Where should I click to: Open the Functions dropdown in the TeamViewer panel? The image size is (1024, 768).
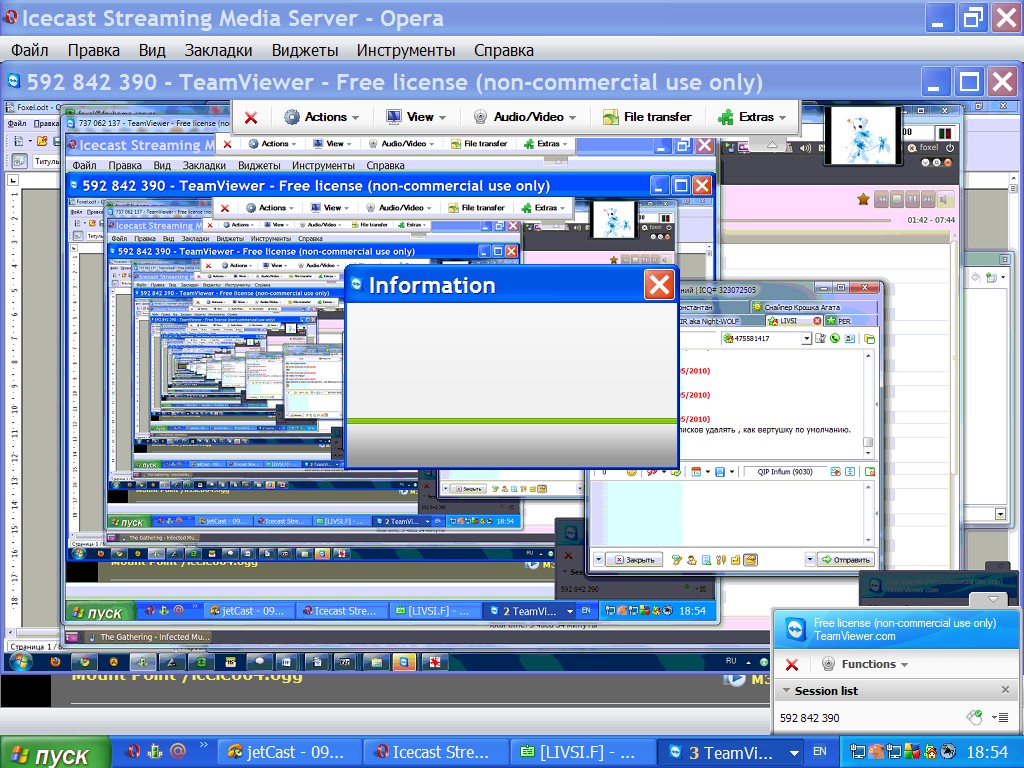tap(865, 664)
